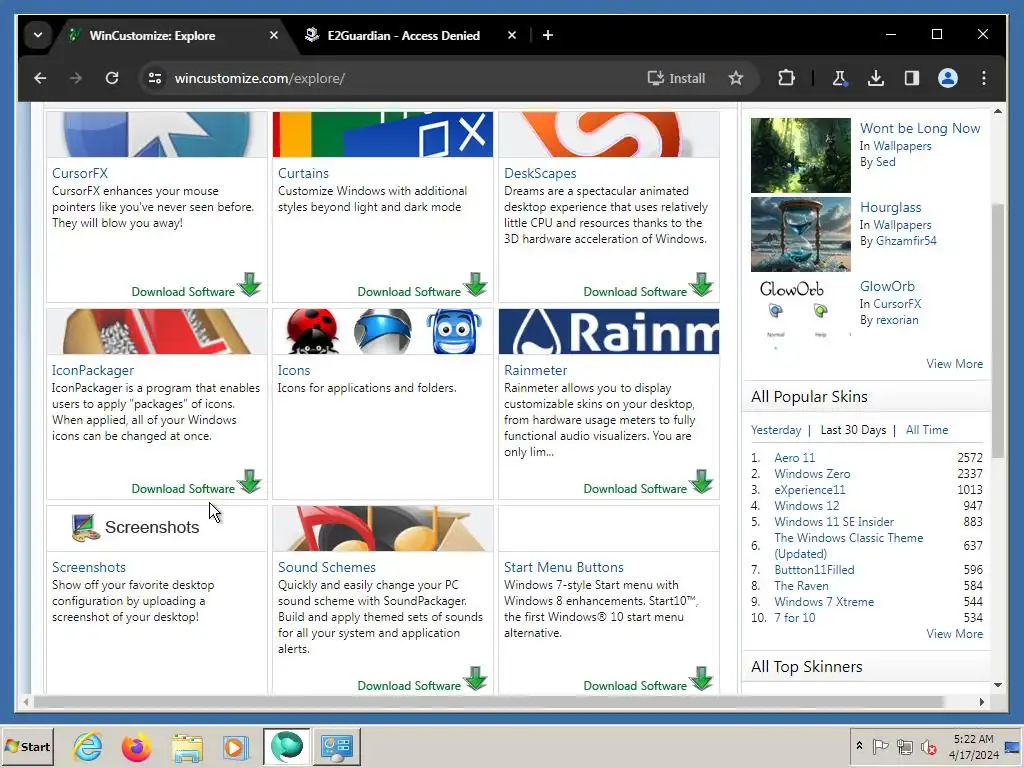Click the clock in the system tray
1024x768 pixels.
tap(974, 746)
